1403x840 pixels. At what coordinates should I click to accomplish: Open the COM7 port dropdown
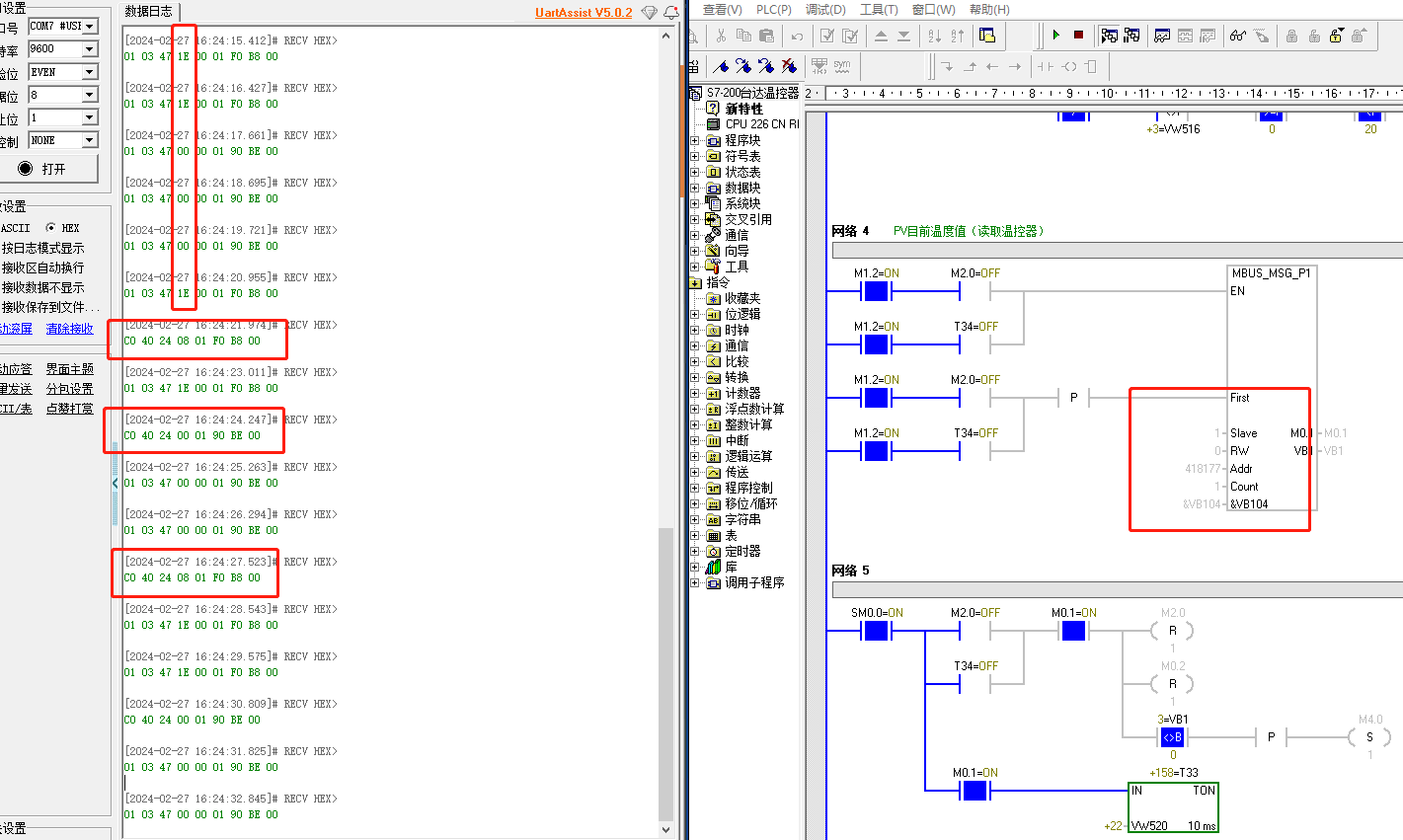(x=89, y=27)
